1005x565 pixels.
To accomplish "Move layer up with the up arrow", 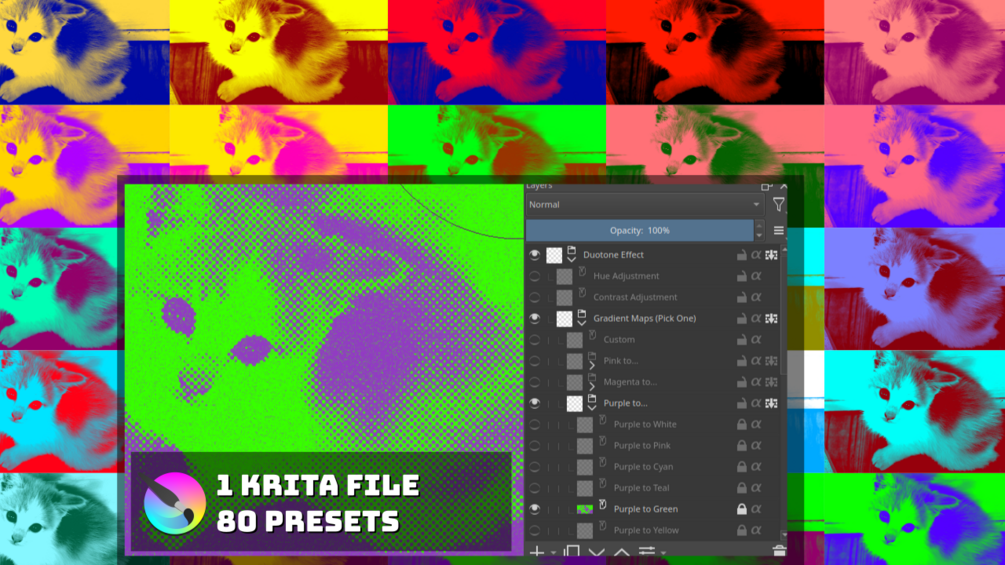I will pos(622,552).
